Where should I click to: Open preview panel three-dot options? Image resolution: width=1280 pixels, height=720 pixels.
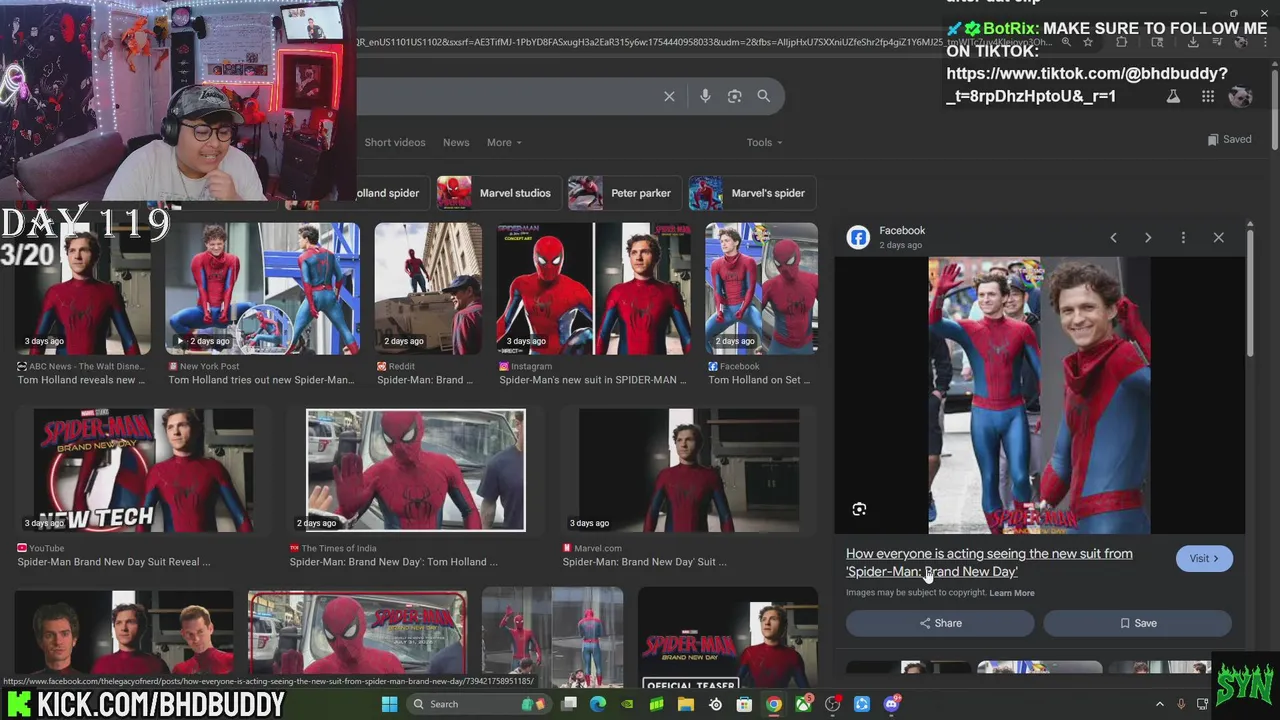(x=1183, y=238)
